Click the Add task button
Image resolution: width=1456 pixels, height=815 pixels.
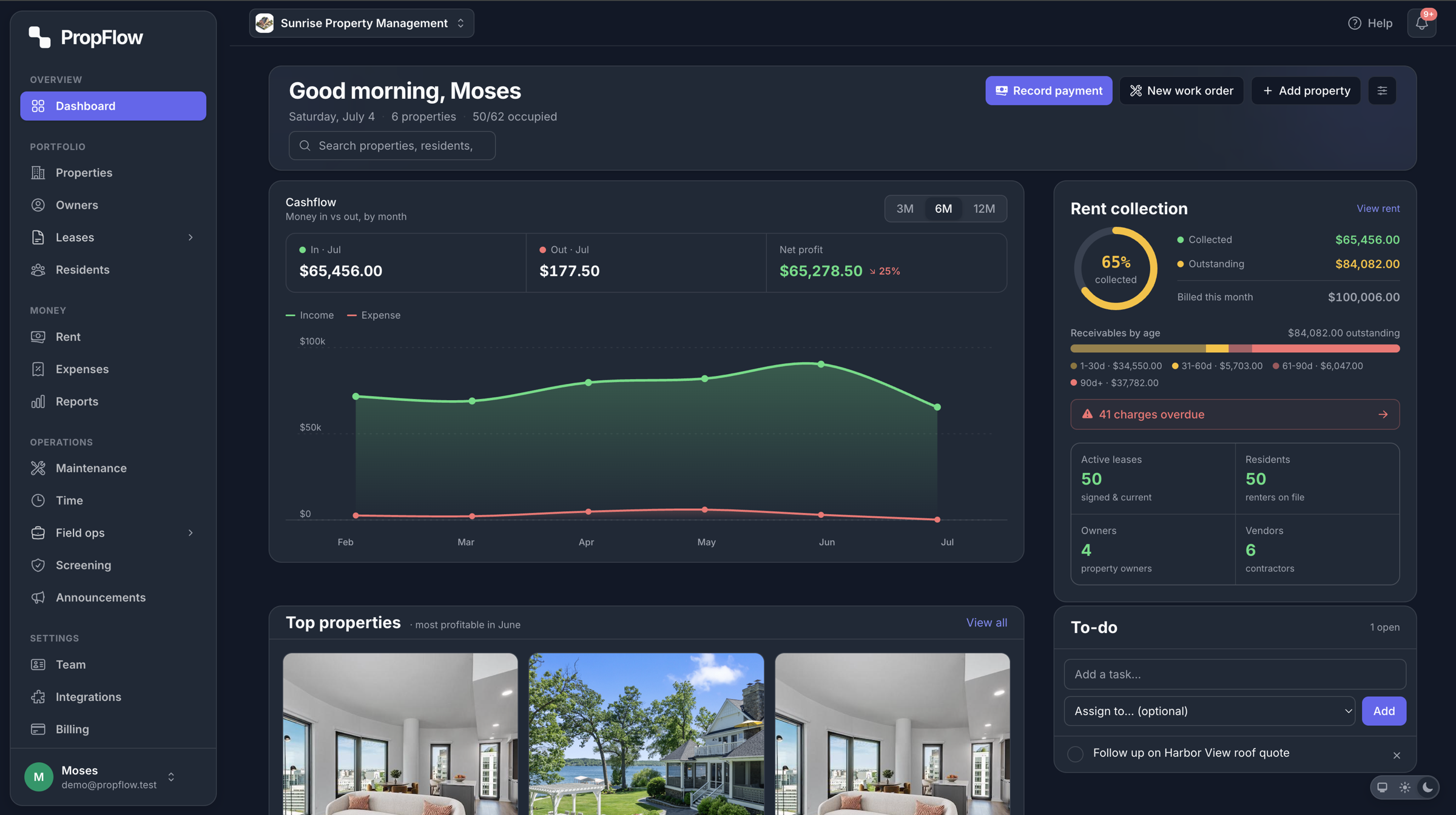[1384, 711]
